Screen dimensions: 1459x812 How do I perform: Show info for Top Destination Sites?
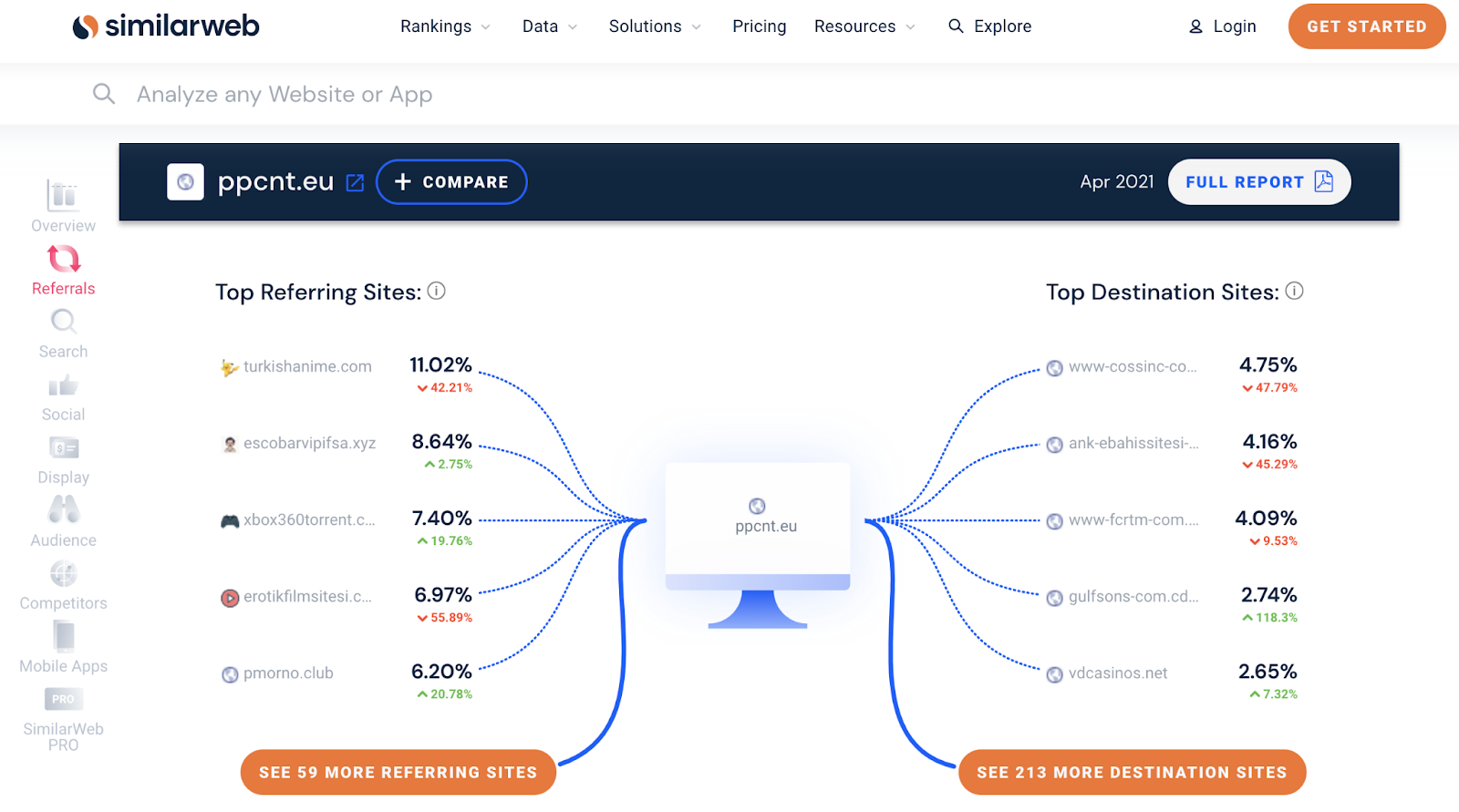[x=1294, y=292]
